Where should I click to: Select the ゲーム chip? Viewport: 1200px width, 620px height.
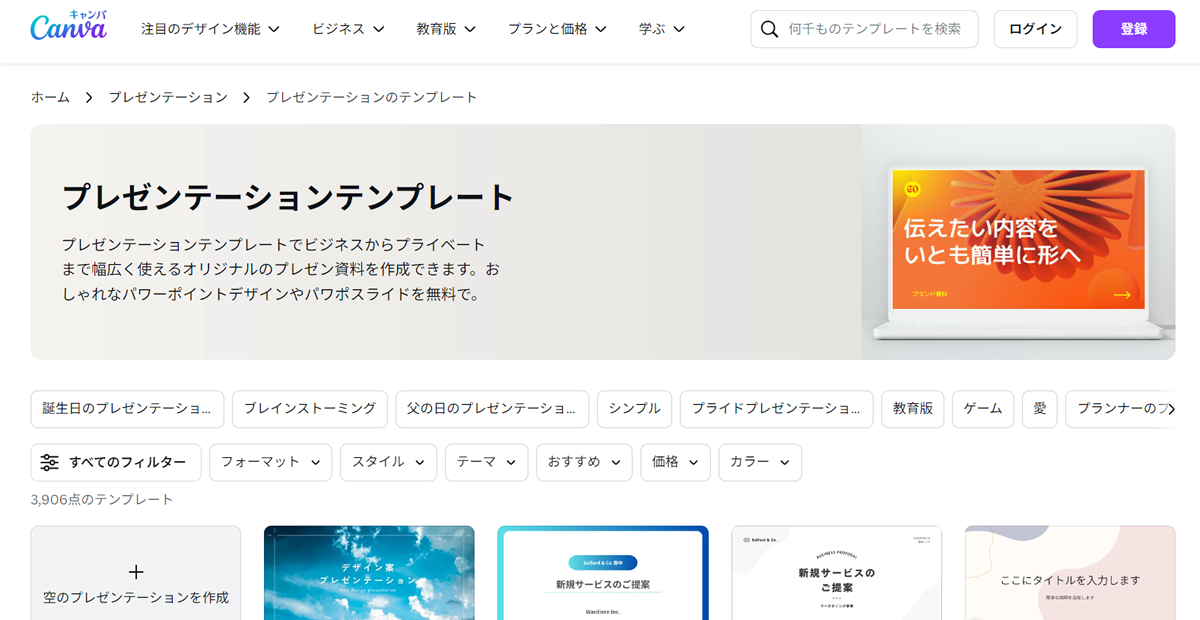(983, 409)
